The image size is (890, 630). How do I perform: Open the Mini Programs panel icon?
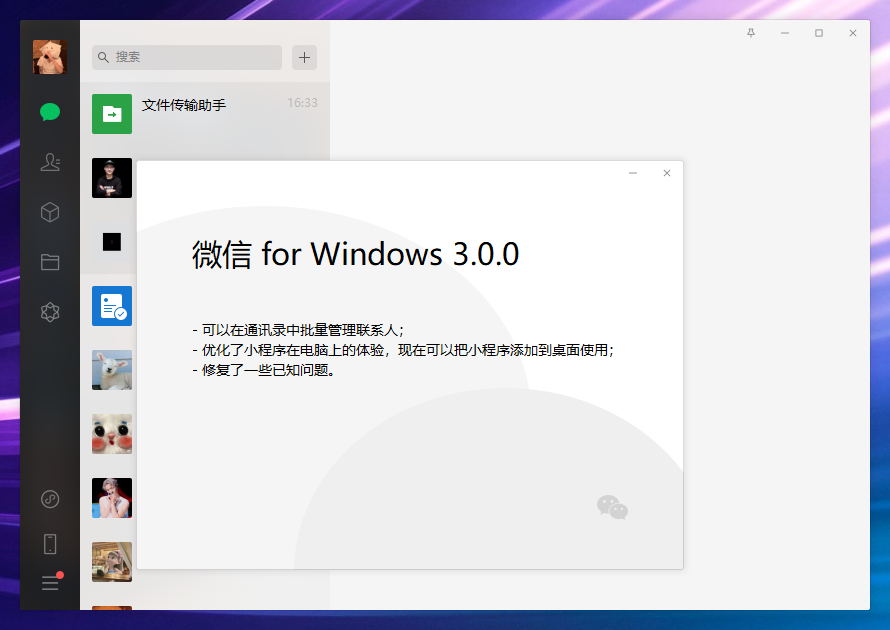(50, 499)
